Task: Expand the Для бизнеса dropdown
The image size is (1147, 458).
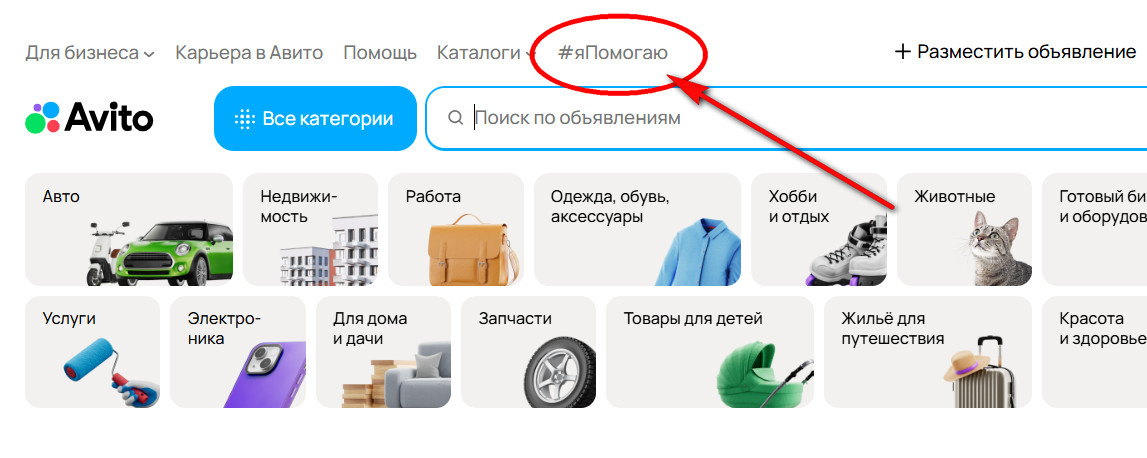Action: (90, 53)
